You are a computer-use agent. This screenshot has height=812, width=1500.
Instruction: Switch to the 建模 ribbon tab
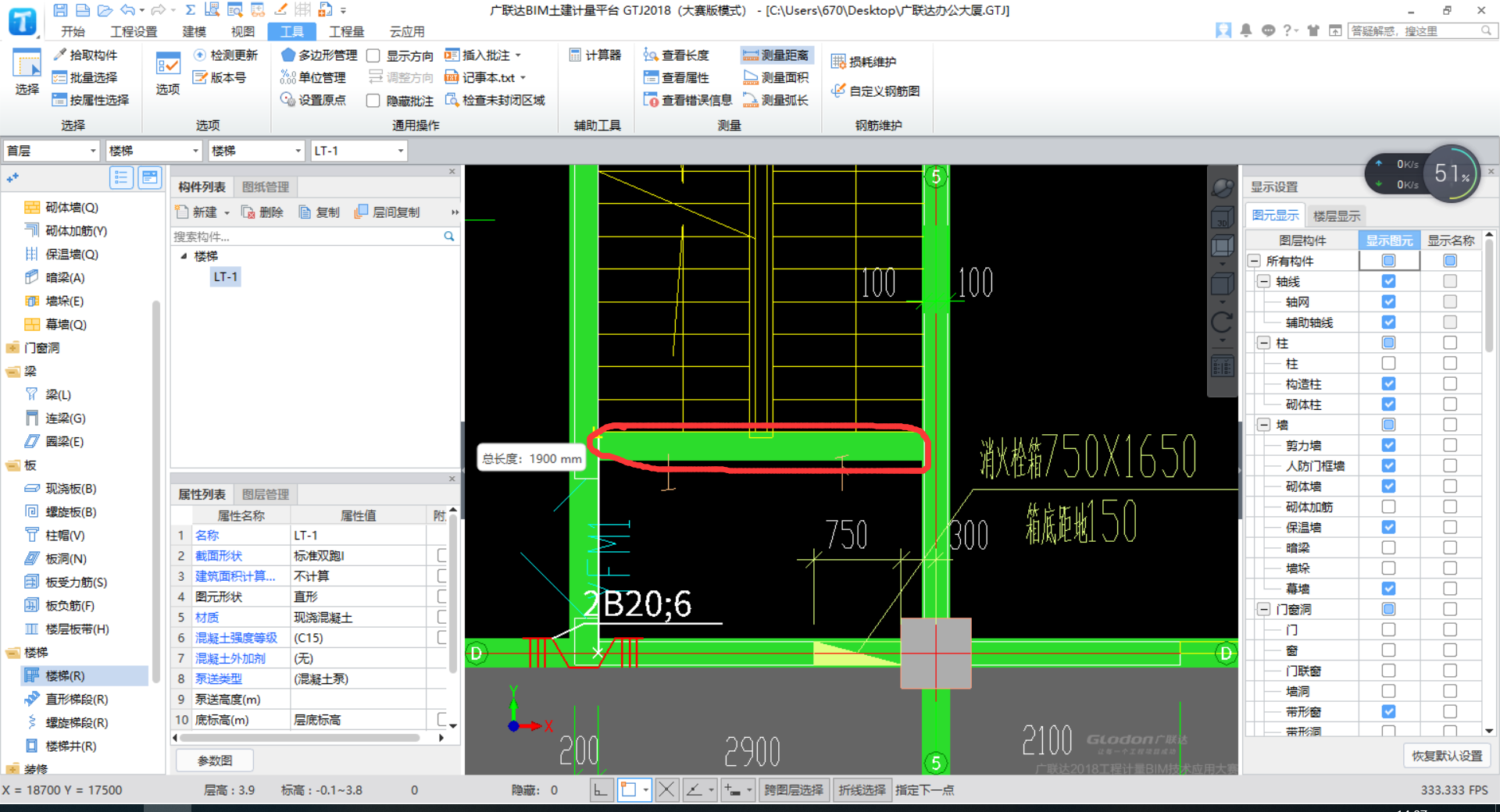(x=194, y=31)
